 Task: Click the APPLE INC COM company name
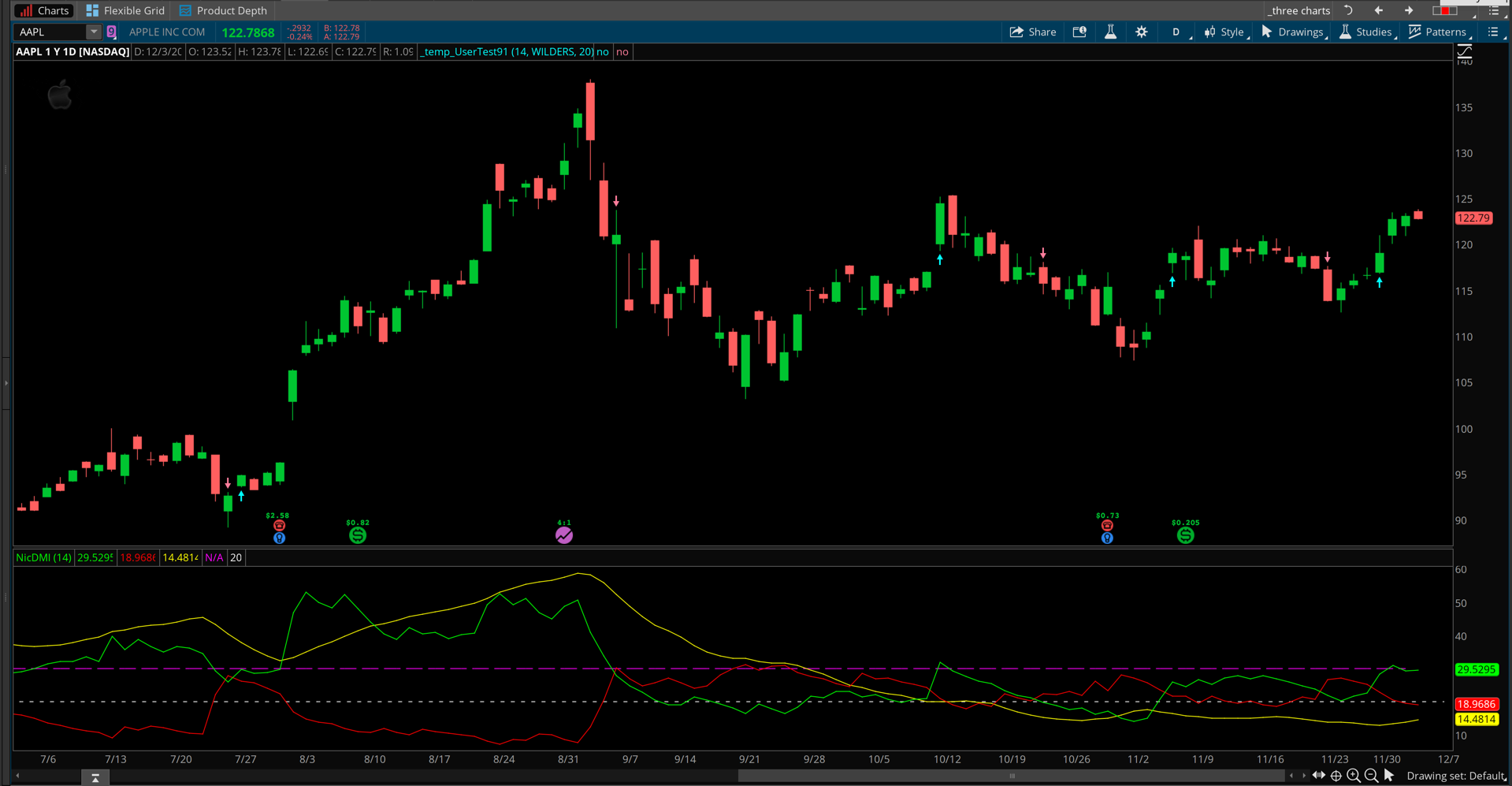click(x=167, y=32)
